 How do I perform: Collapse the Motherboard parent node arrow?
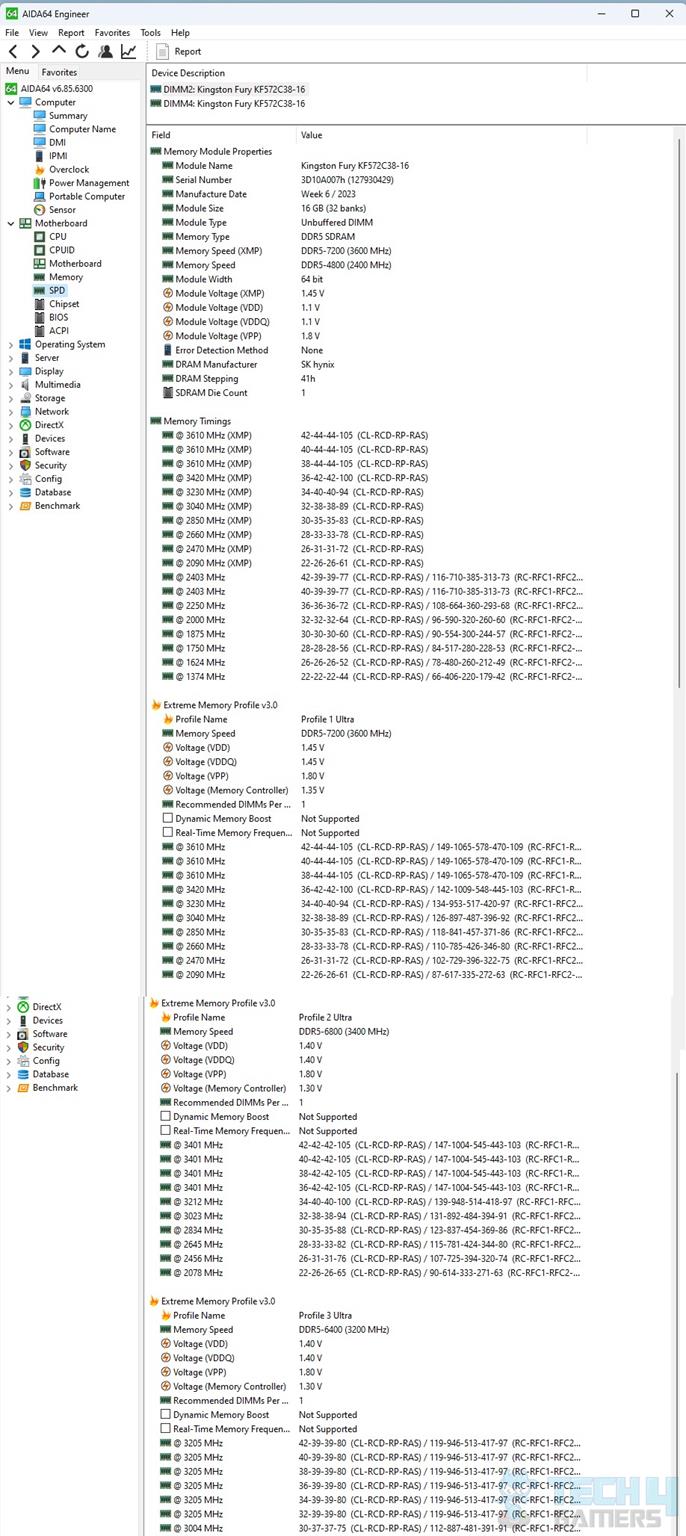pyautogui.click(x=11, y=223)
